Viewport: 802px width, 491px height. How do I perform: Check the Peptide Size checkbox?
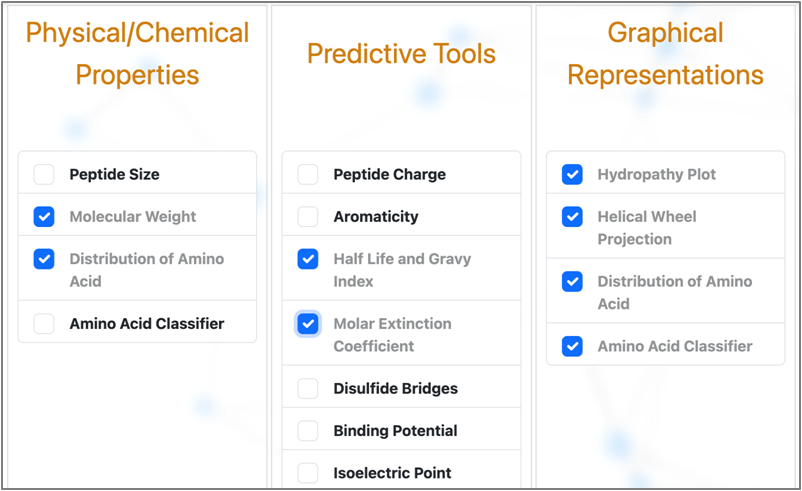coord(44,174)
